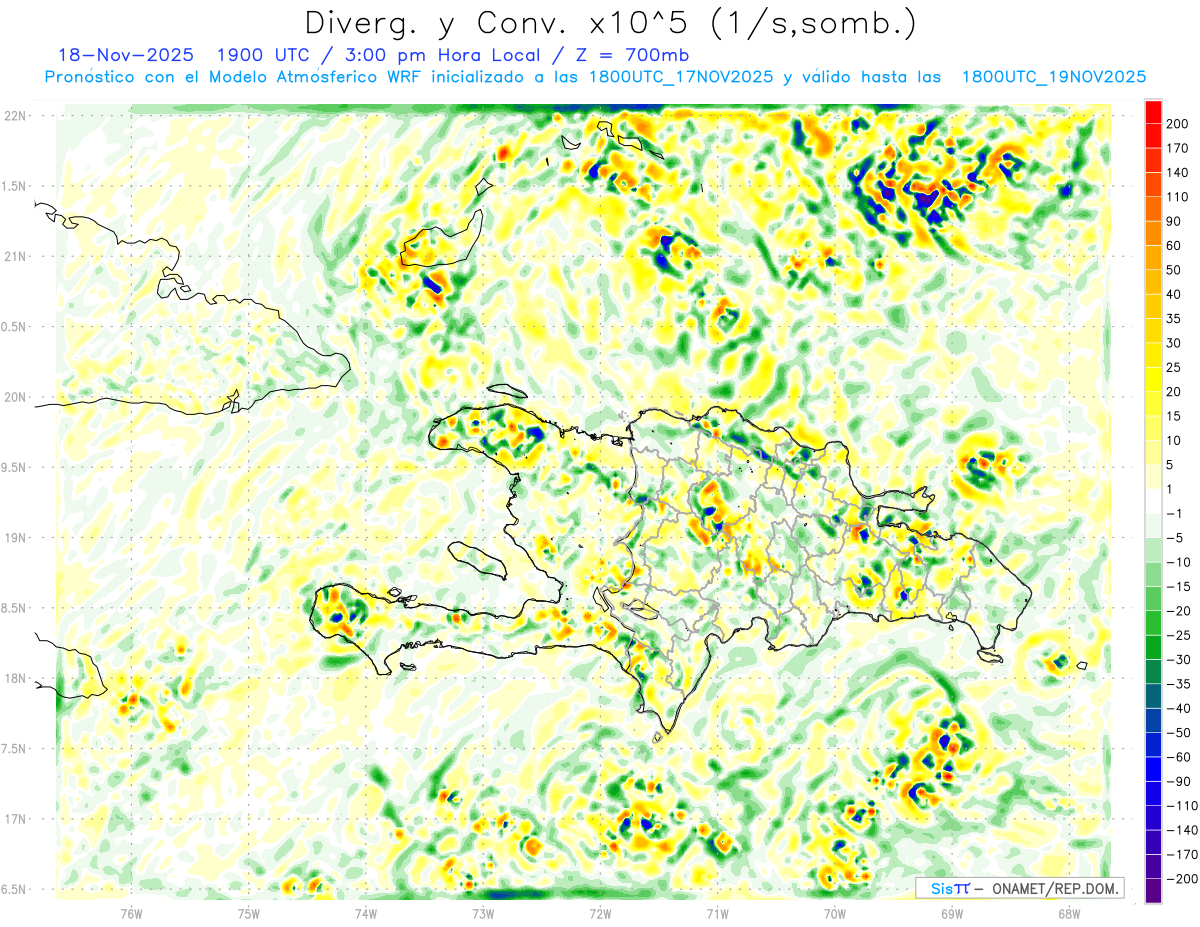The image size is (1200, 927).
Task: Click the "-110" colorbar value
Action: coord(1181,806)
